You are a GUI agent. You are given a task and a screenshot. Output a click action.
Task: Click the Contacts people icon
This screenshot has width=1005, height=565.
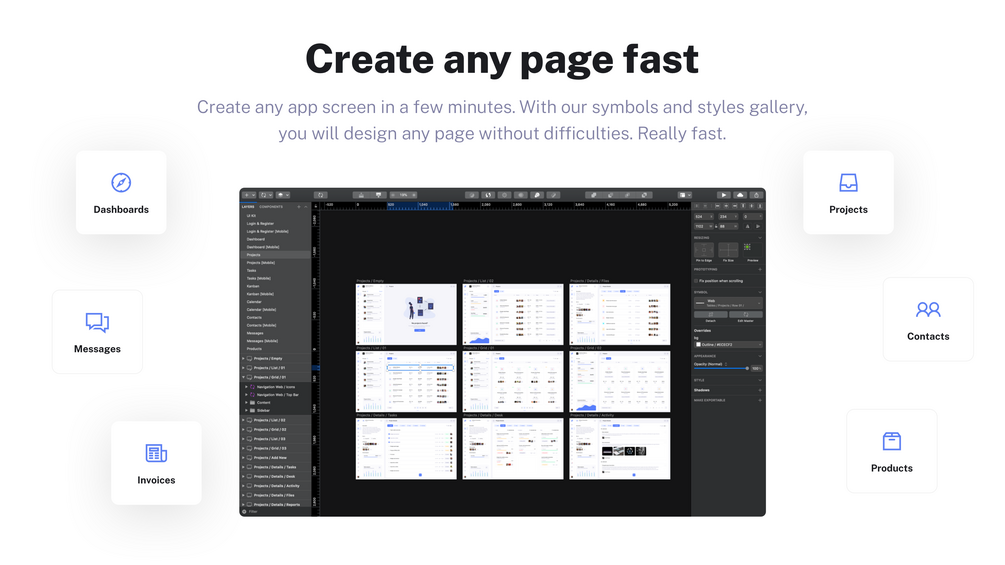tap(928, 310)
